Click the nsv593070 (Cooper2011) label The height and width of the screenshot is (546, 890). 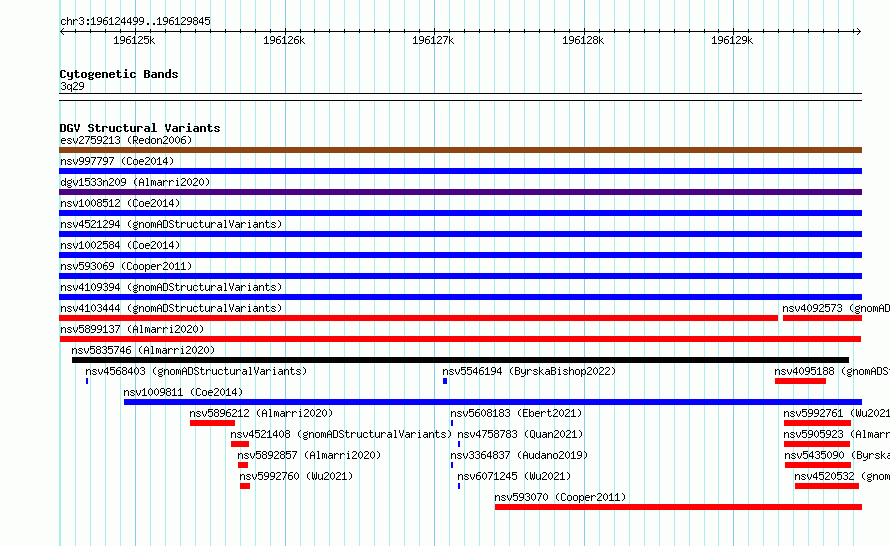tap(560, 497)
